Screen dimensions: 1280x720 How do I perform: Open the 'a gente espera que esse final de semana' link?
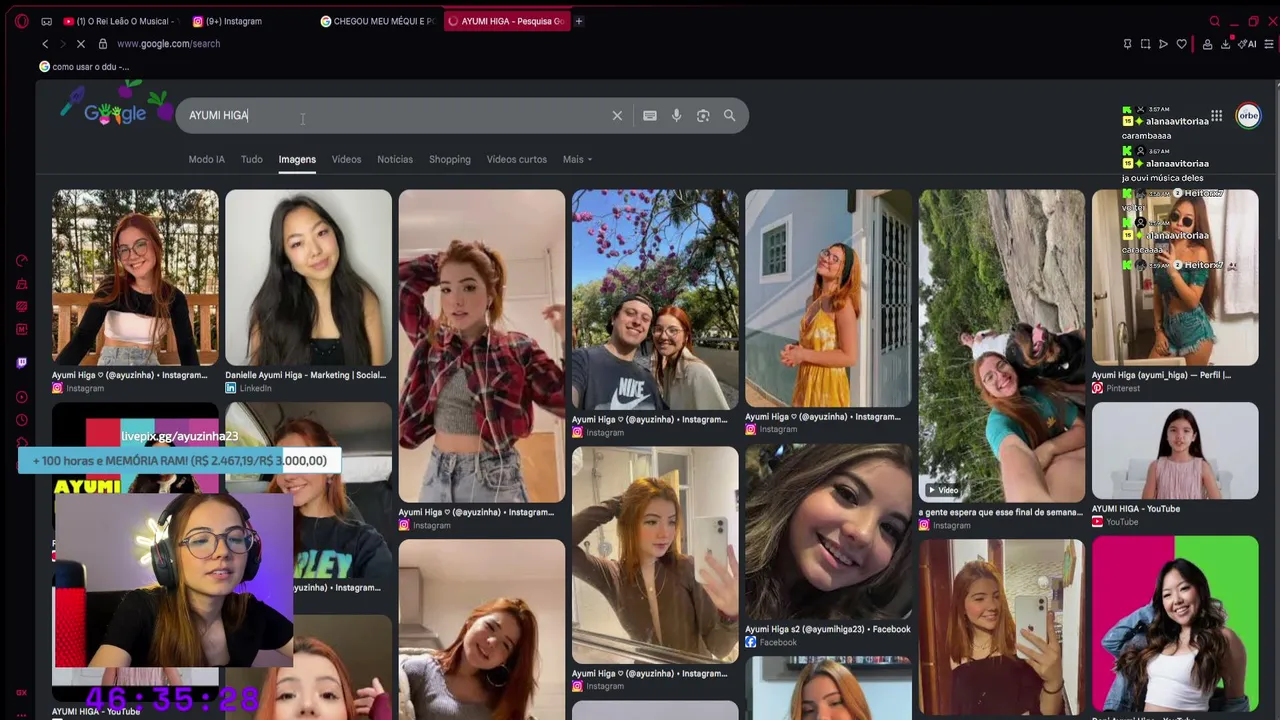coord(1001,513)
